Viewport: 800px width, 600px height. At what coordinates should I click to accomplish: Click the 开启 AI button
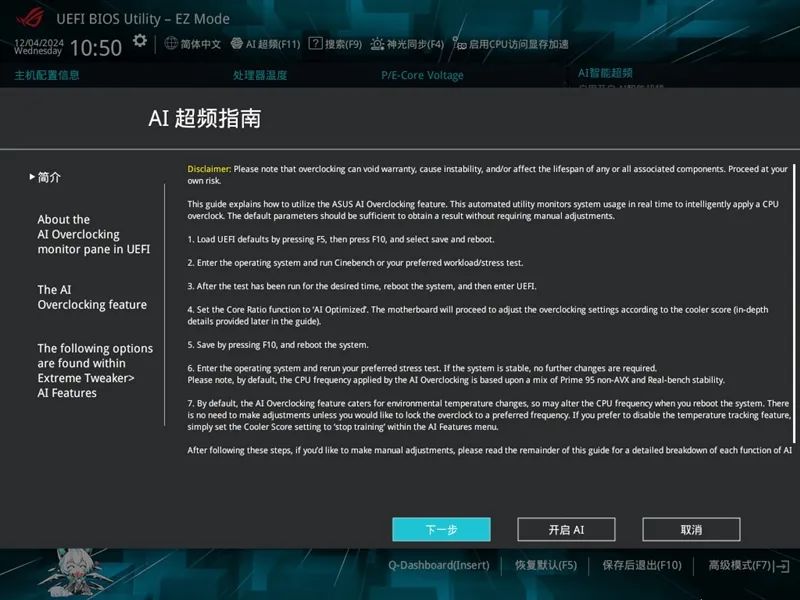(566, 530)
